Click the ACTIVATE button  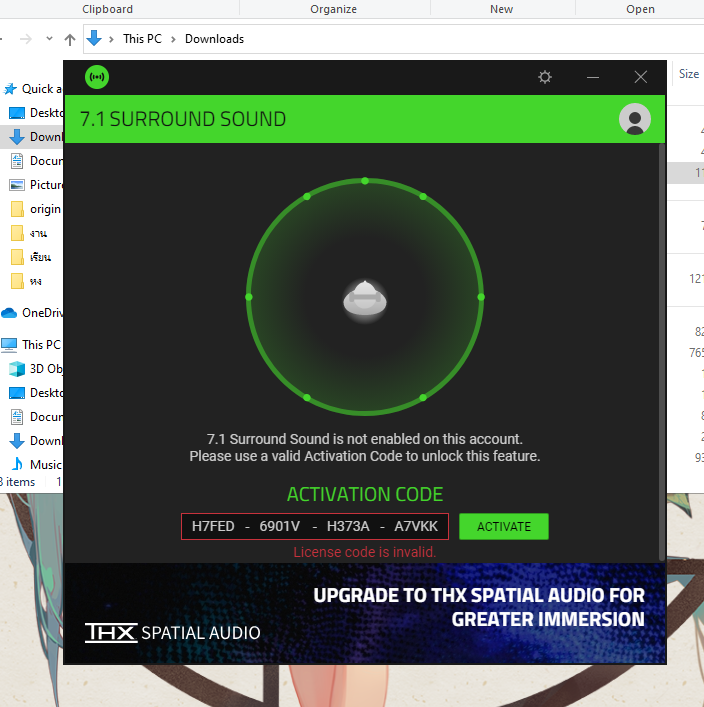(504, 526)
